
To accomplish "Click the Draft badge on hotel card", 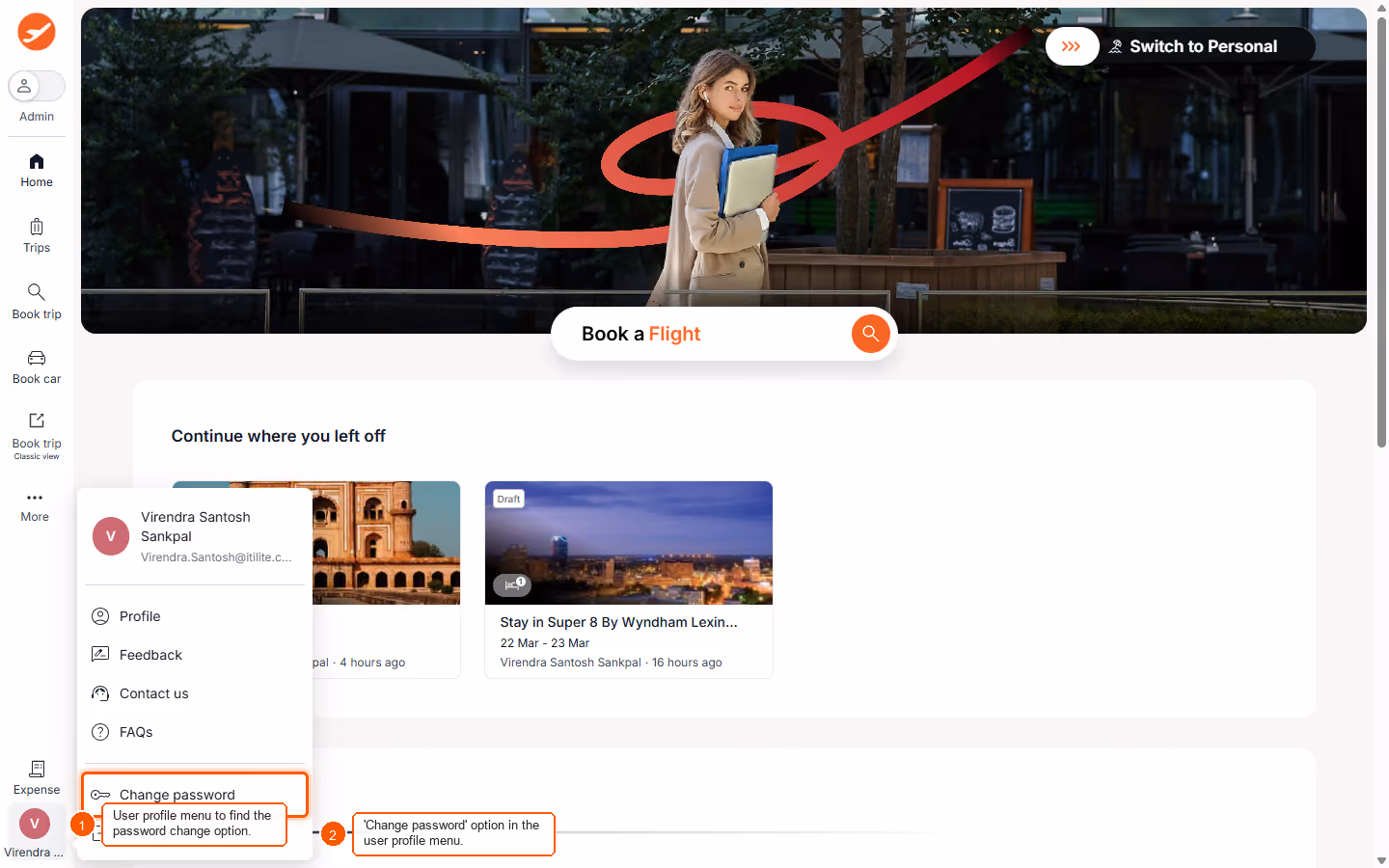I will (x=509, y=499).
